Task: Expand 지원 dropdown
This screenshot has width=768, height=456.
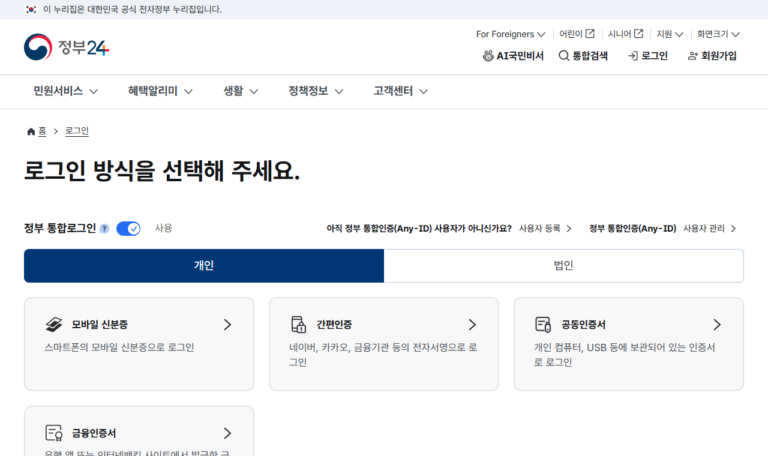Action: pyautogui.click(x=670, y=34)
